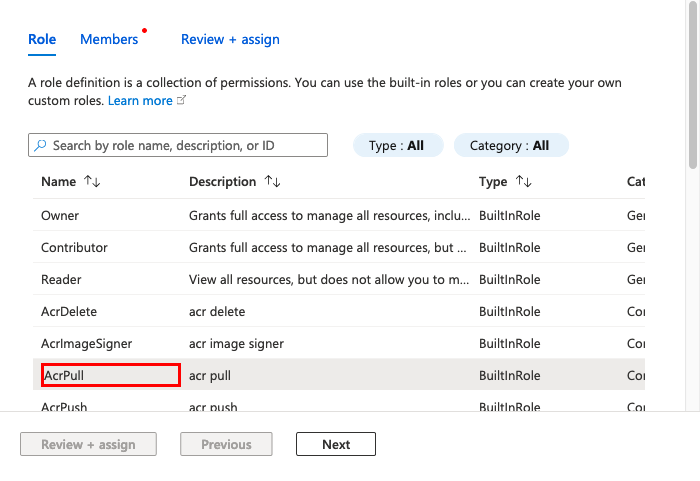Viewport: 700px width, 481px height.
Task: Open the Type filter dropdown
Action: pos(396,146)
